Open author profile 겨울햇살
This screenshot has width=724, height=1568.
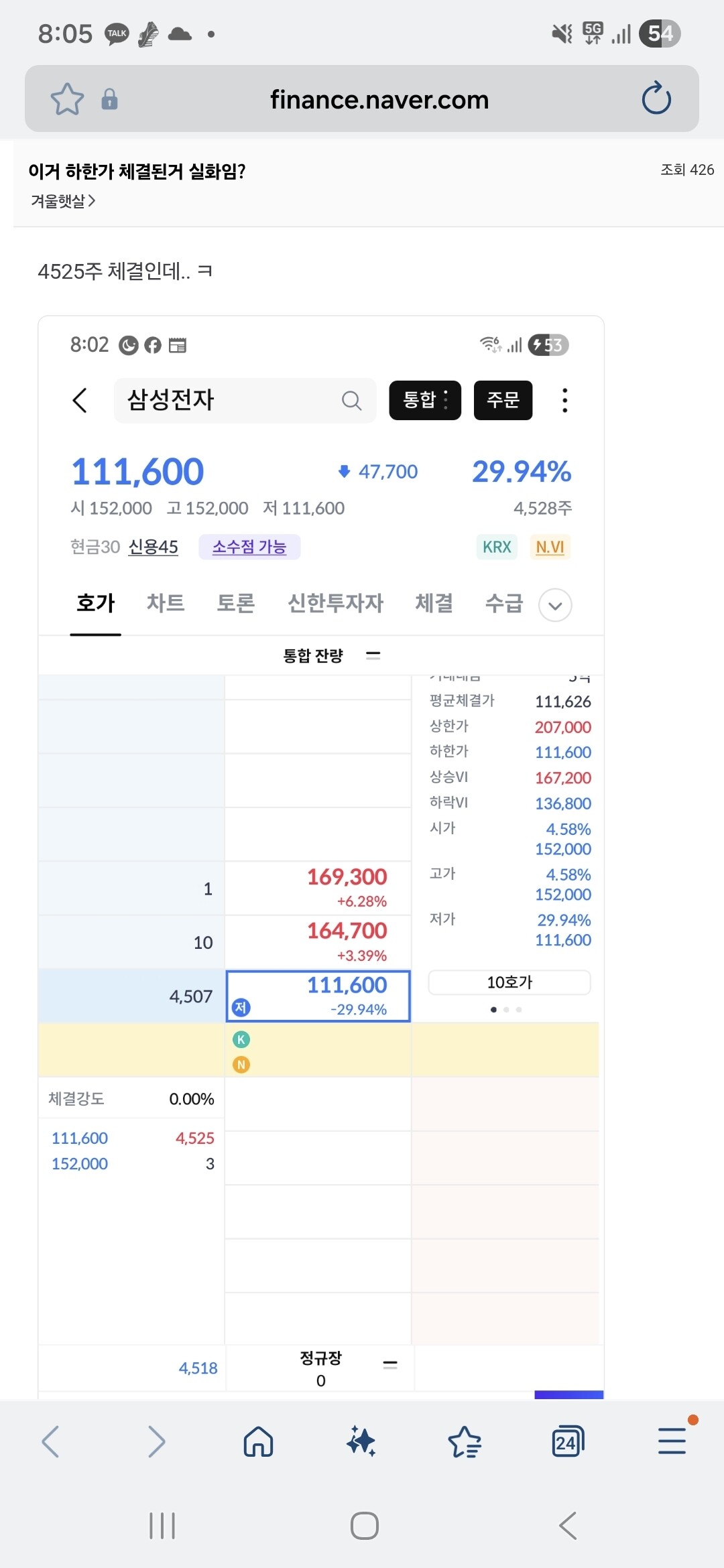[63, 201]
